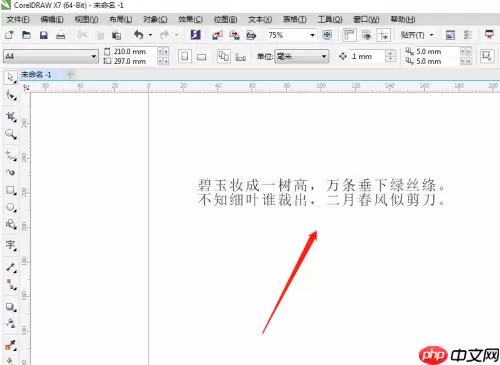Open the 布局(L) menu

pyautogui.click(x=121, y=20)
